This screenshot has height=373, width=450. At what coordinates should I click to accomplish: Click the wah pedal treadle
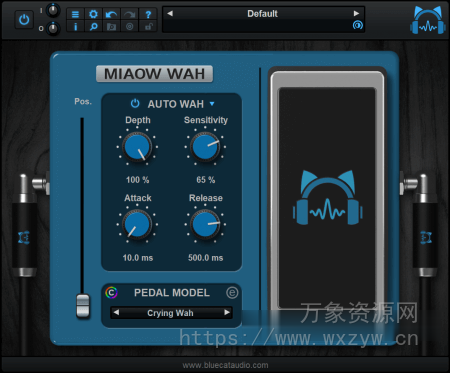tap(327, 198)
